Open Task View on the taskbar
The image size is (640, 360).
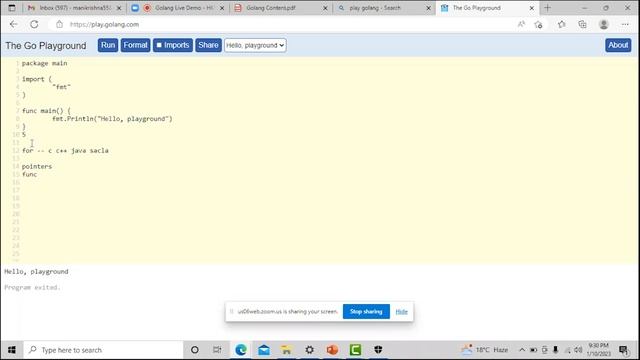click(x=217, y=350)
